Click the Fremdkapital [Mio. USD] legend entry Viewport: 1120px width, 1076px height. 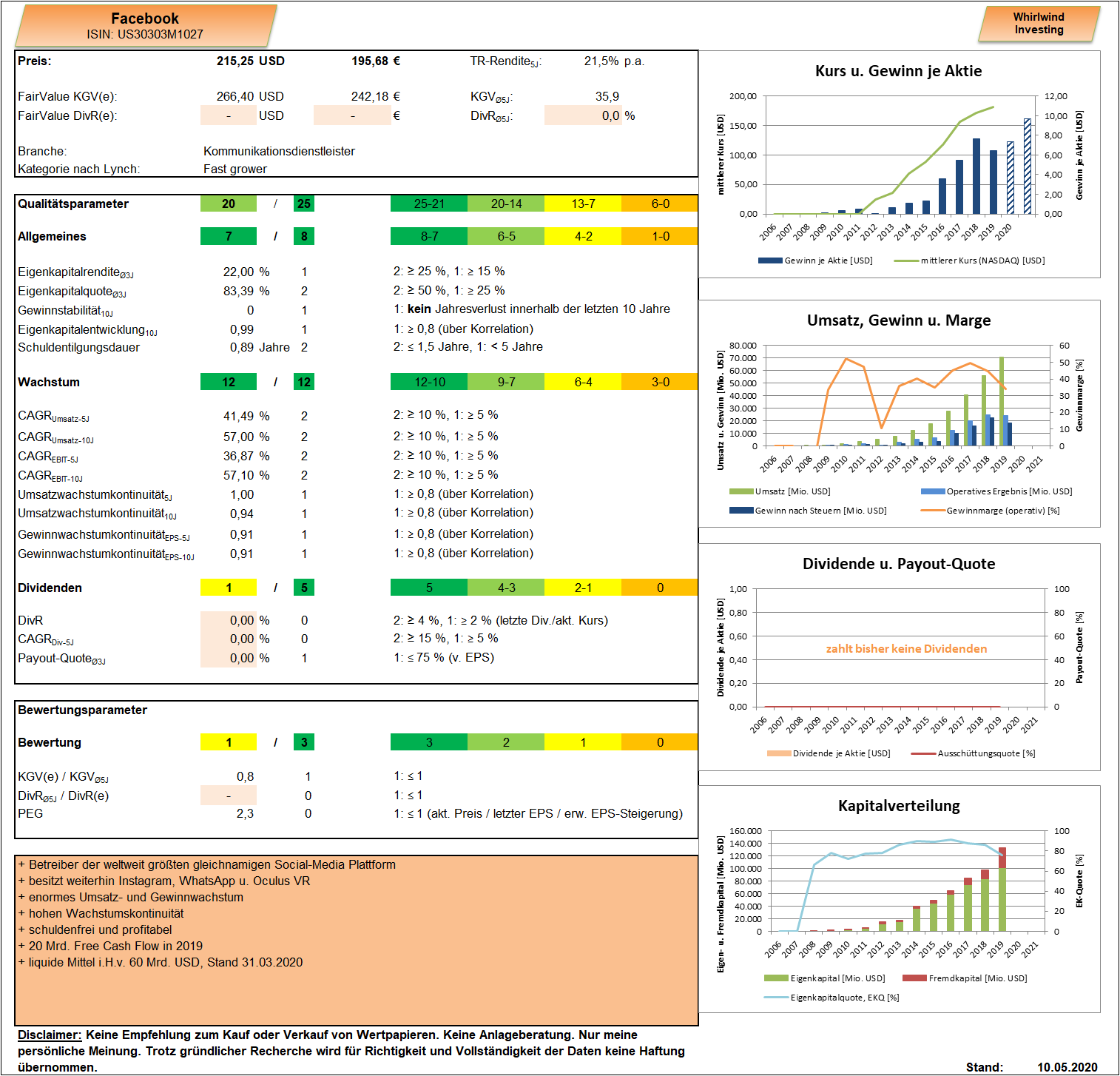965,978
